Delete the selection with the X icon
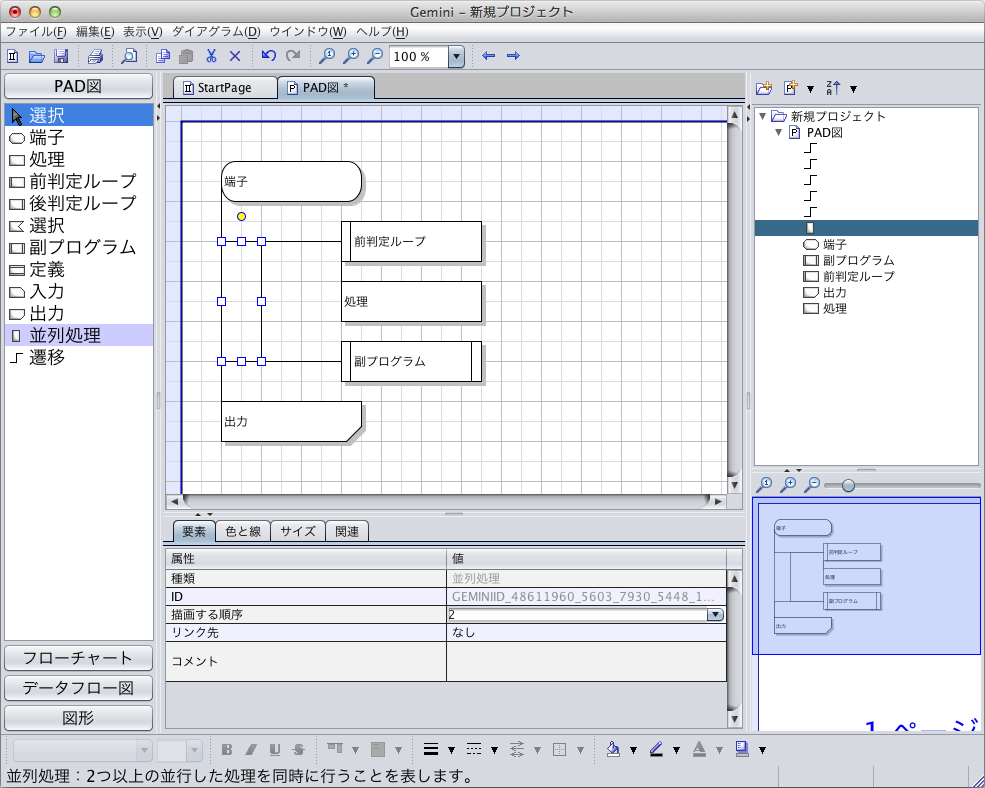This screenshot has width=985, height=788. point(235,57)
